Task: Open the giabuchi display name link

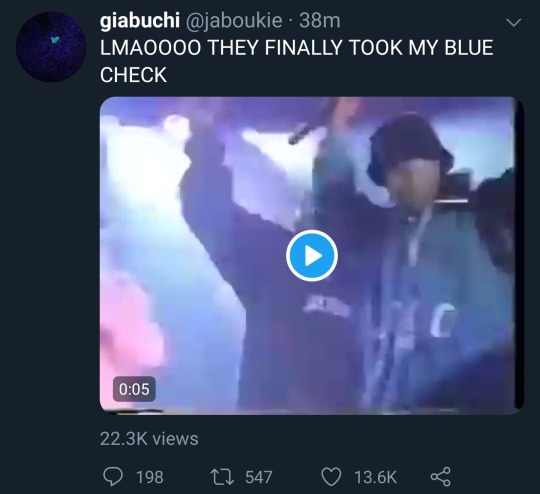Action: tap(140, 21)
